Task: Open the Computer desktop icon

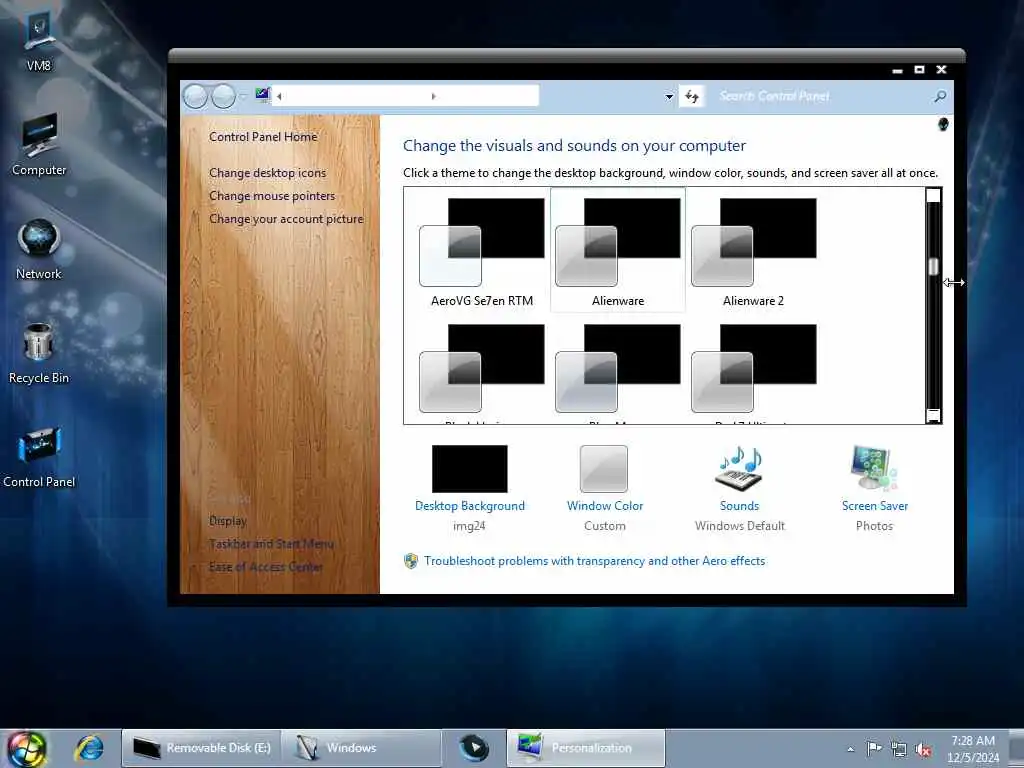Action: (x=39, y=144)
